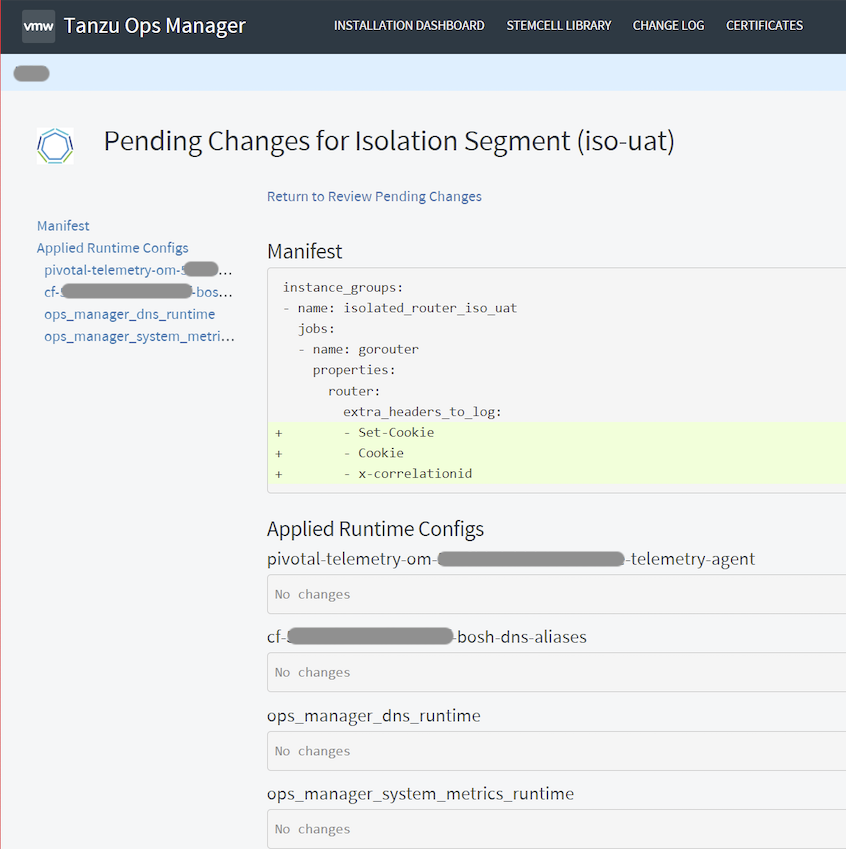Select ops_manager_dns_runtime sidebar link
This screenshot has width=846, height=849.
pos(129,314)
